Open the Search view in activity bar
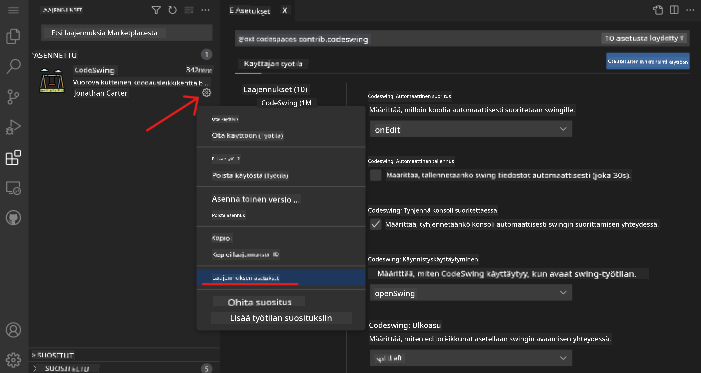Viewport: 701px width, 373px height. (x=13, y=66)
